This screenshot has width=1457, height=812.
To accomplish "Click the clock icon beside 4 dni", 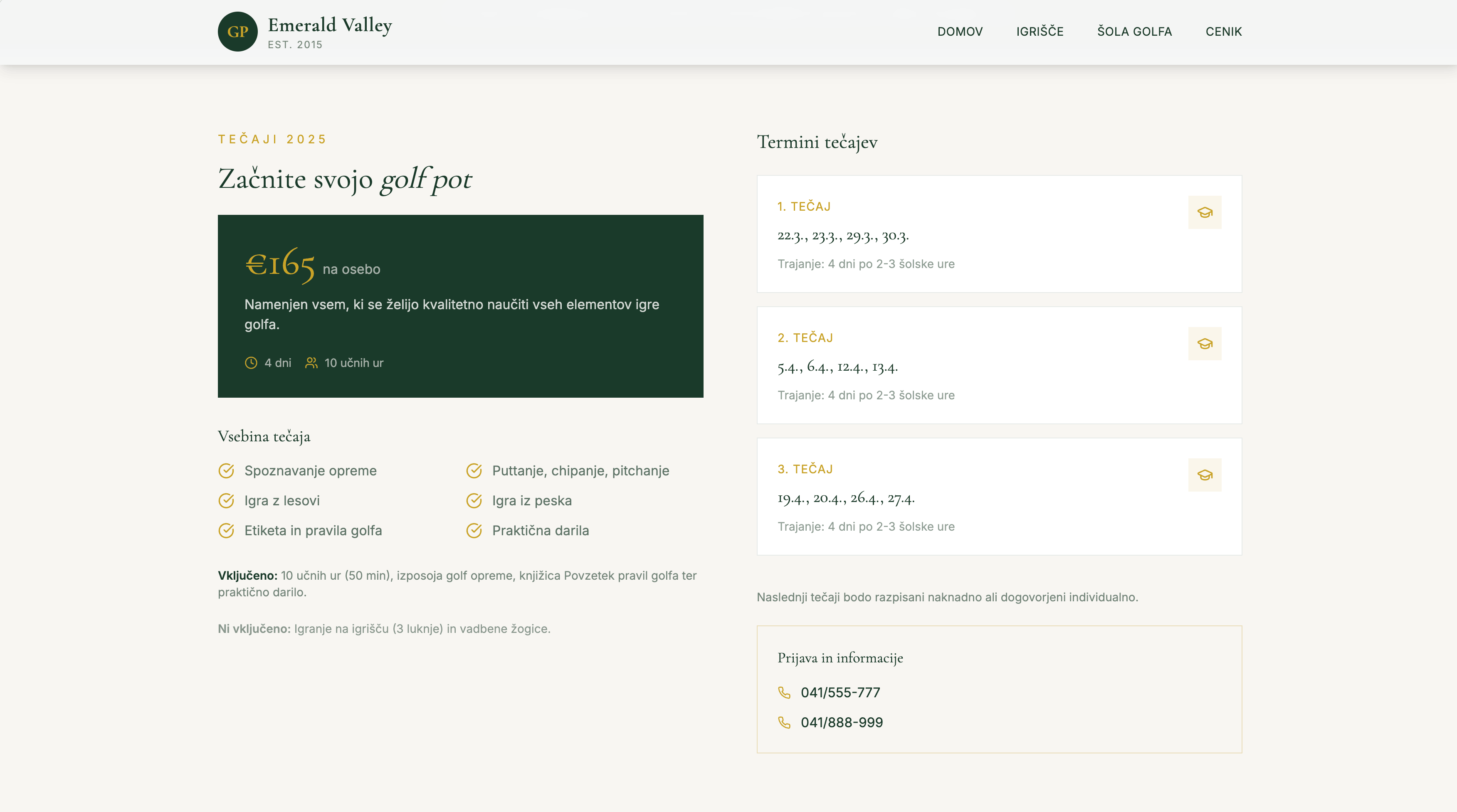I will tap(251, 363).
